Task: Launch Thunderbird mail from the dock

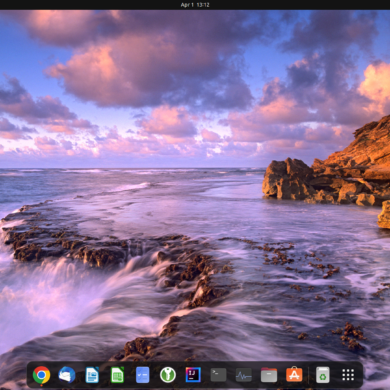Action: [67, 375]
